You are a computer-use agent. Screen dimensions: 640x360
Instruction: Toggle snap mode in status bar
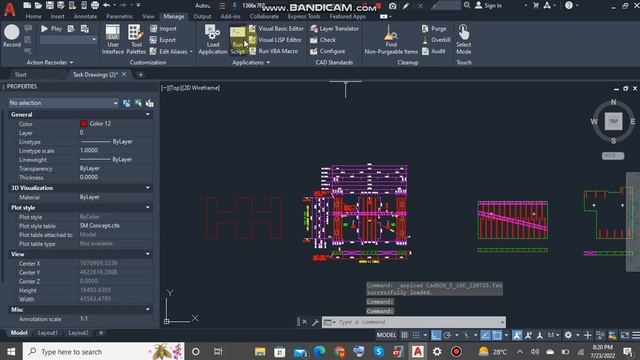coord(416,335)
